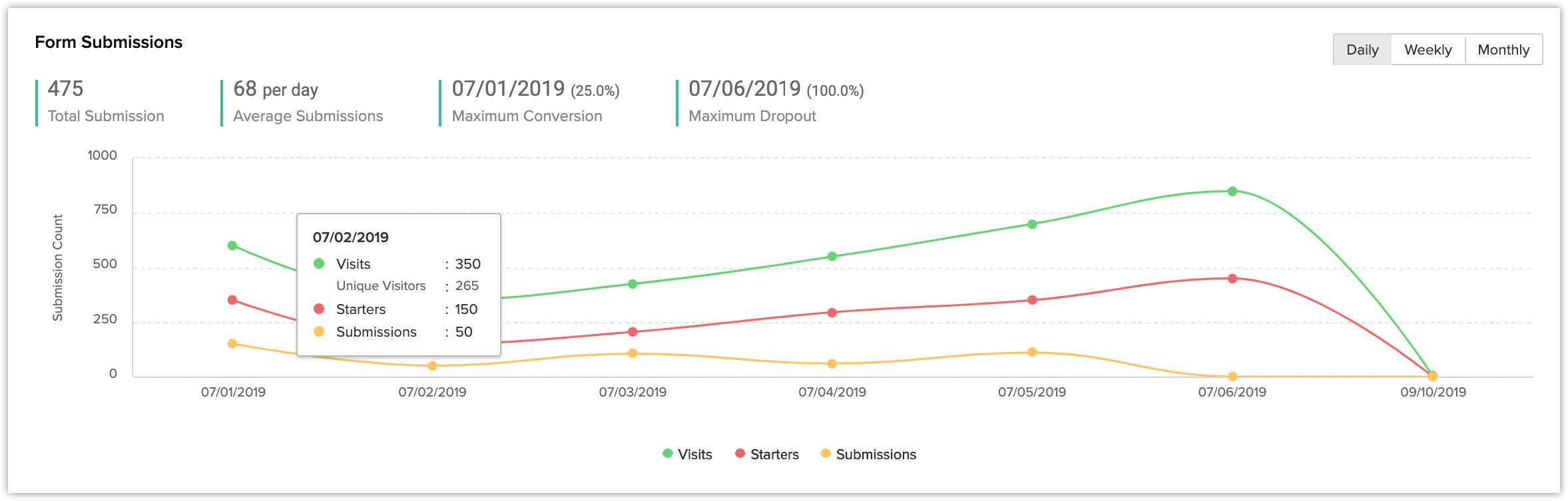The width and height of the screenshot is (1568, 501).
Task: Click the Starters data point for 07/06/2019
Action: coord(1232,279)
